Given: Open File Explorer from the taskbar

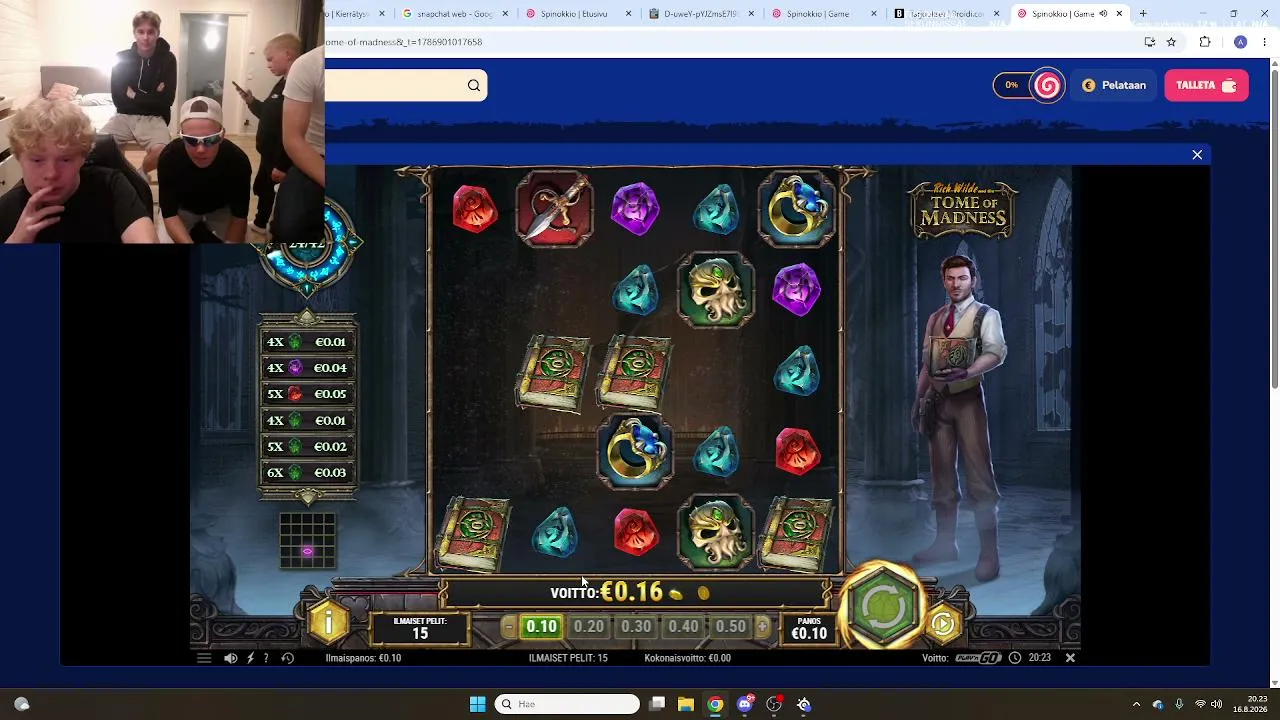Looking at the screenshot, I should pos(686,704).
